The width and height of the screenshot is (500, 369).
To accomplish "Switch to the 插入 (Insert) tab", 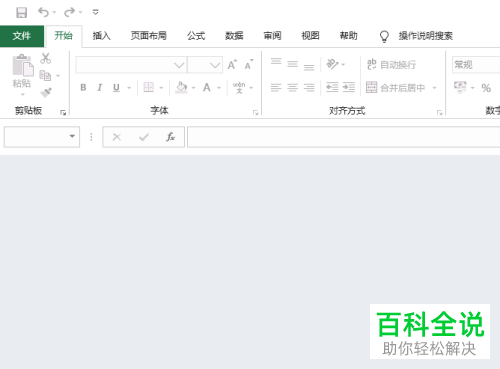I will click(101, 36).
